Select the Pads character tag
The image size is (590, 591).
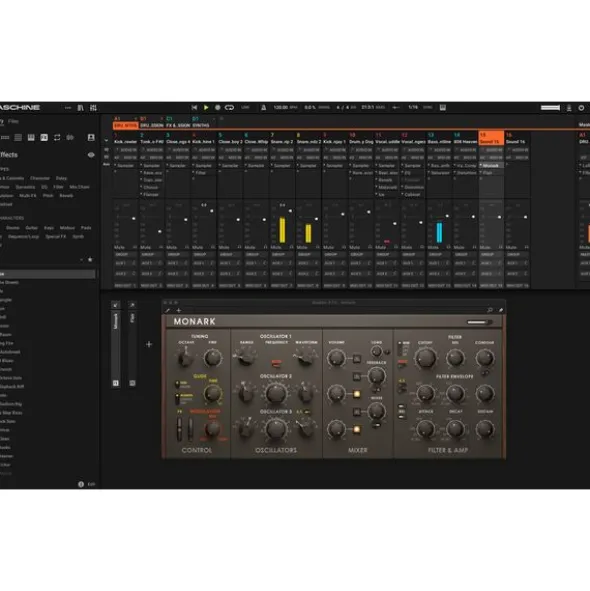(86, 228)
